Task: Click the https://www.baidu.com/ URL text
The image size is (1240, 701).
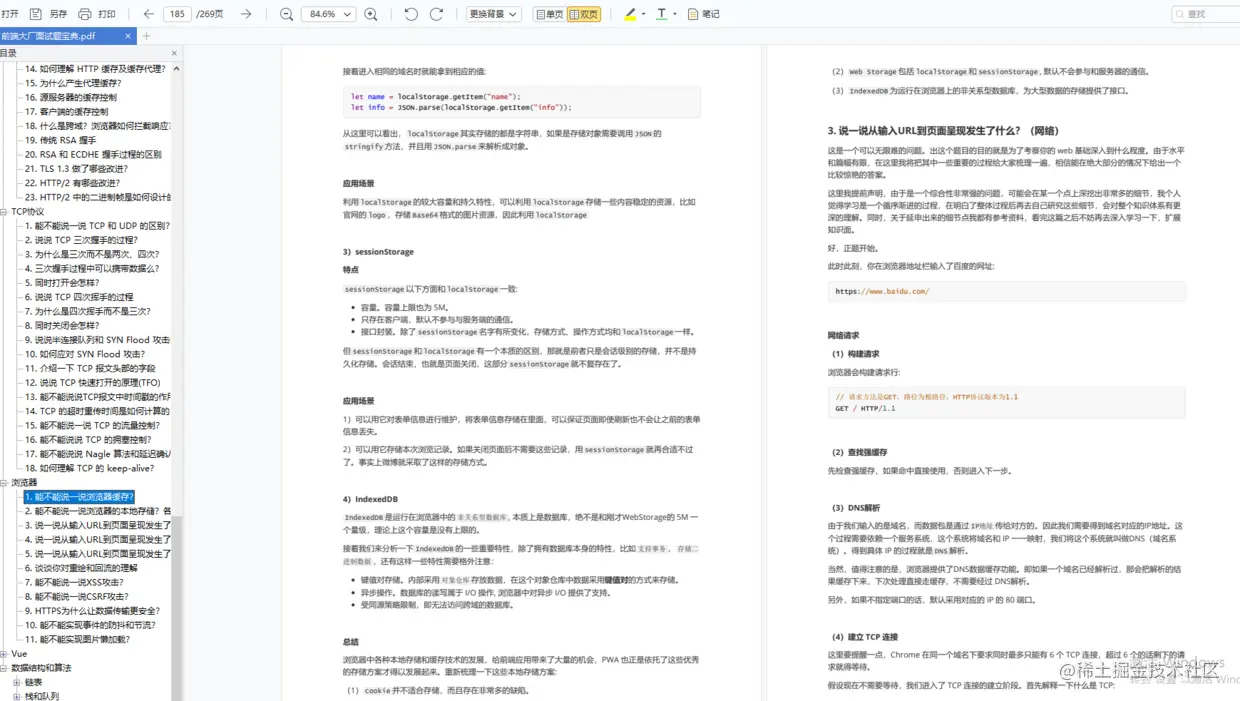Action: [x=882, y=291]
